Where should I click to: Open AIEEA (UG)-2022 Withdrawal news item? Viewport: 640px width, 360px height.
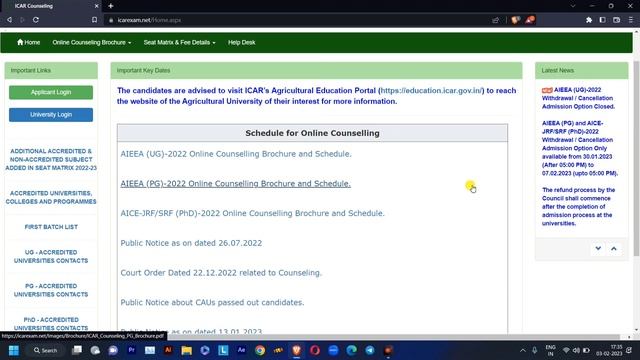[x=578, y=98]
